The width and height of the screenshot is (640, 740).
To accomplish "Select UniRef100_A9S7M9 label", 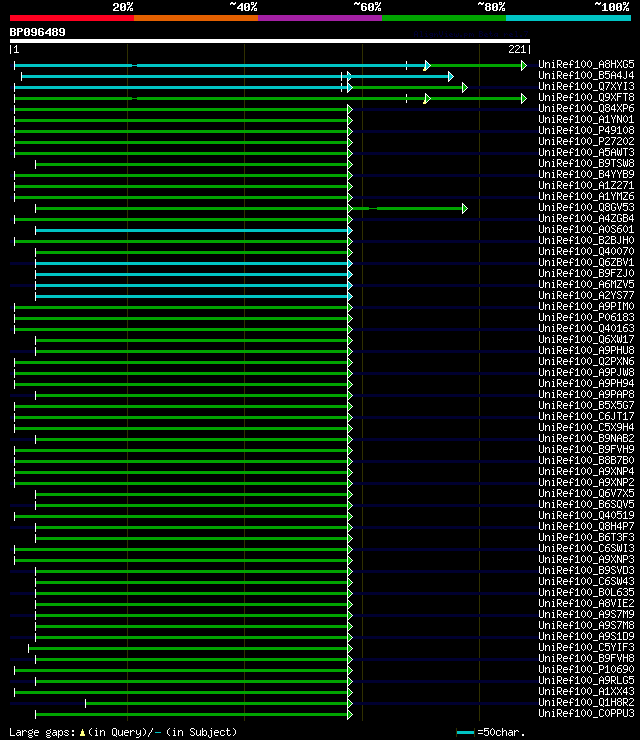I will click(x=586, y=614).
